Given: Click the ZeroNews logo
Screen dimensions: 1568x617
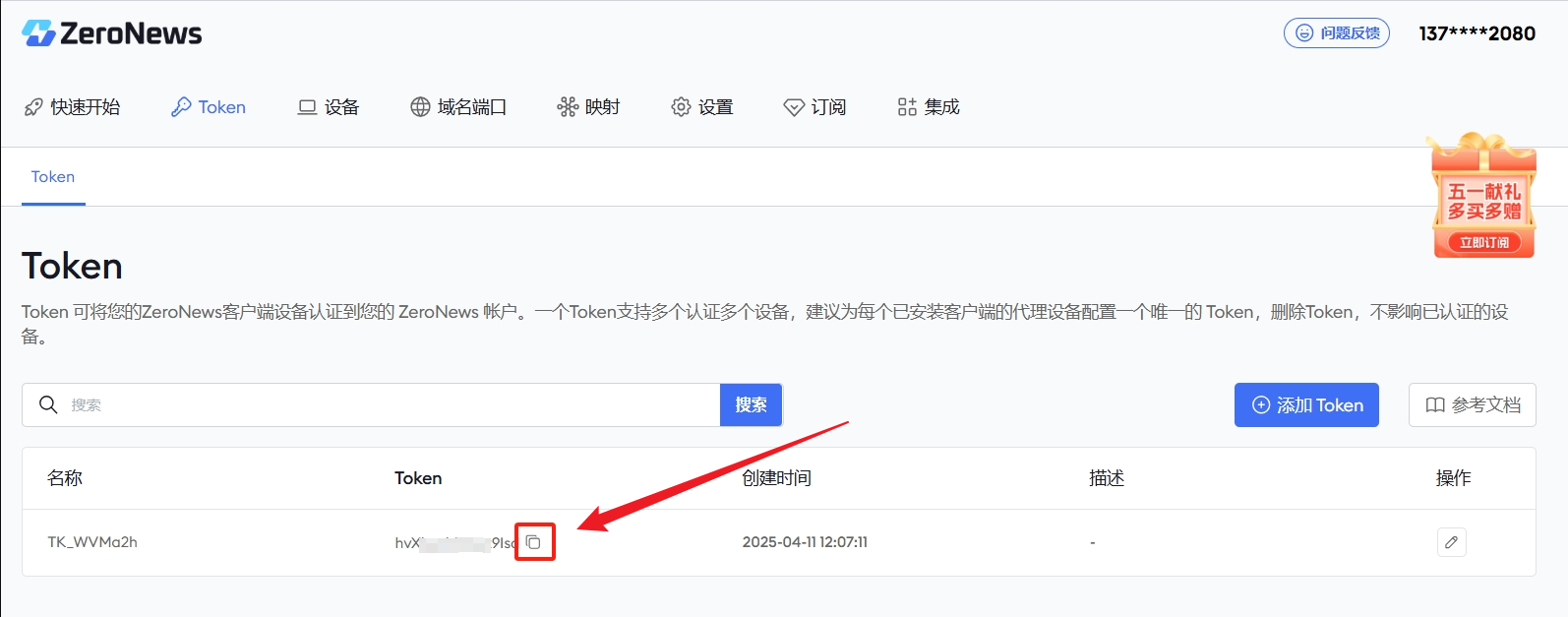Looking at the screenshot, I should (111, 33).
